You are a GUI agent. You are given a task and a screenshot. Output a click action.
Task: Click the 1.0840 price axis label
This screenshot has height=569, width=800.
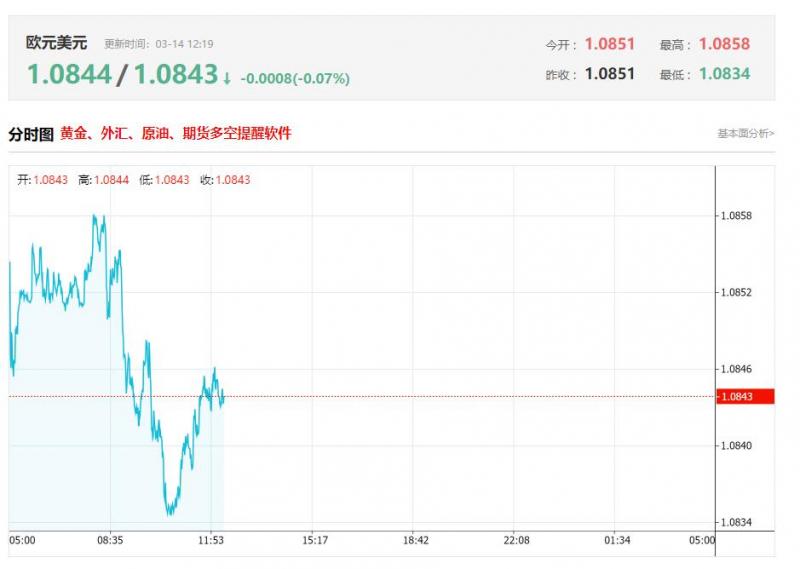pos(736,446)
